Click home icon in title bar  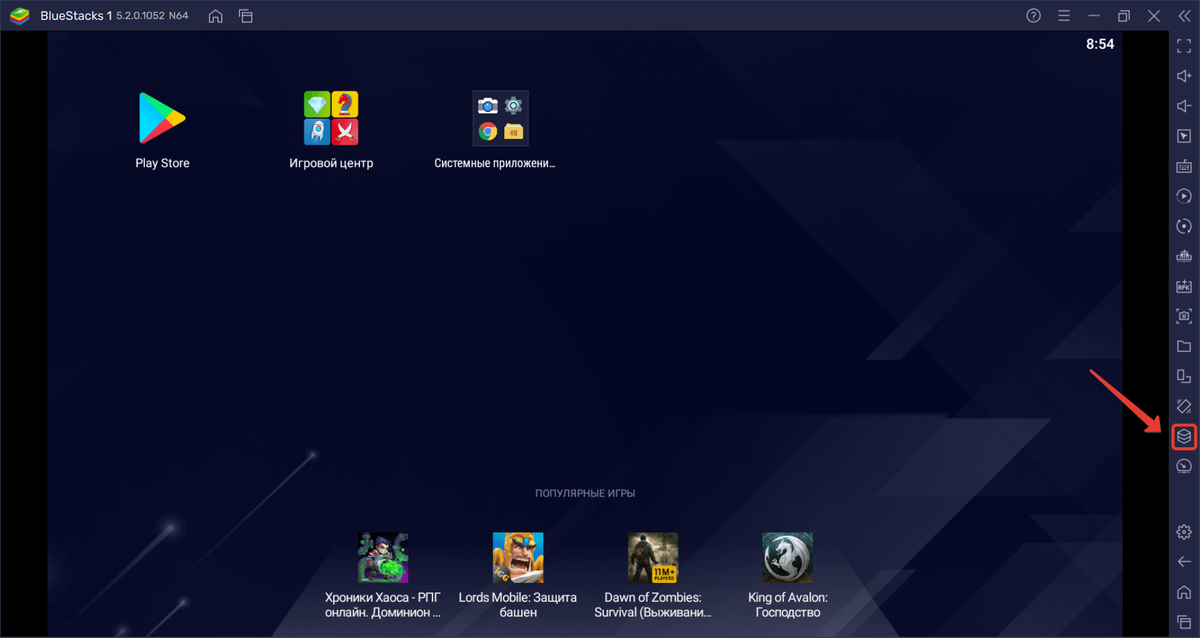(x=215, y=16)
